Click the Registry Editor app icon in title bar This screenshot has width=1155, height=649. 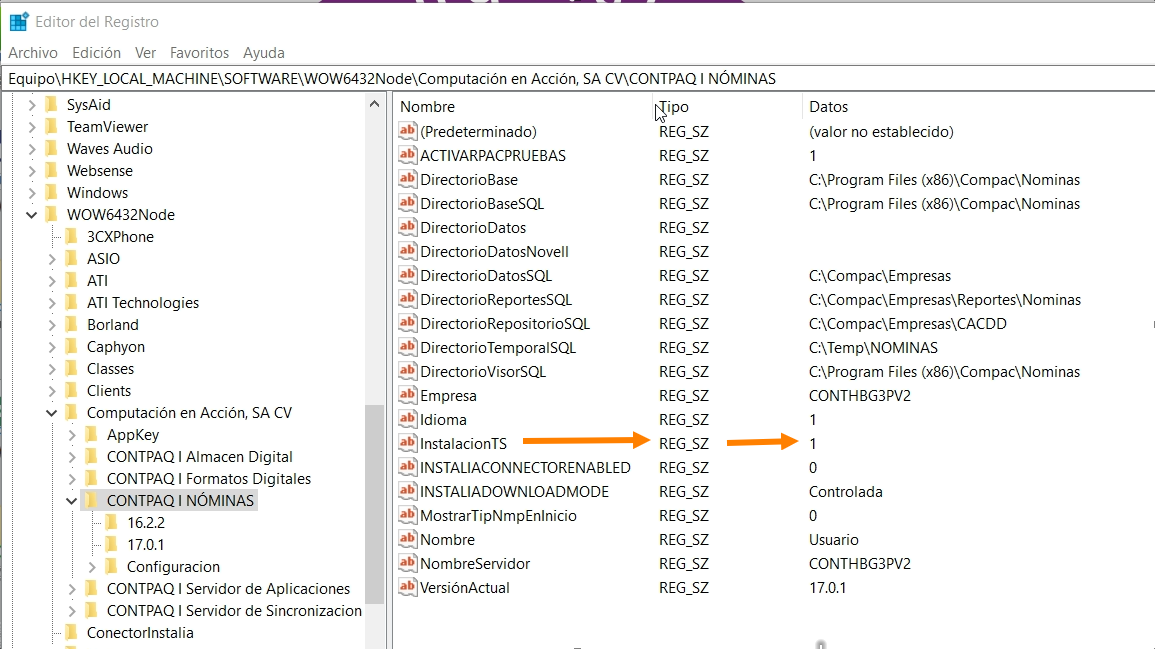coord(18,22)
